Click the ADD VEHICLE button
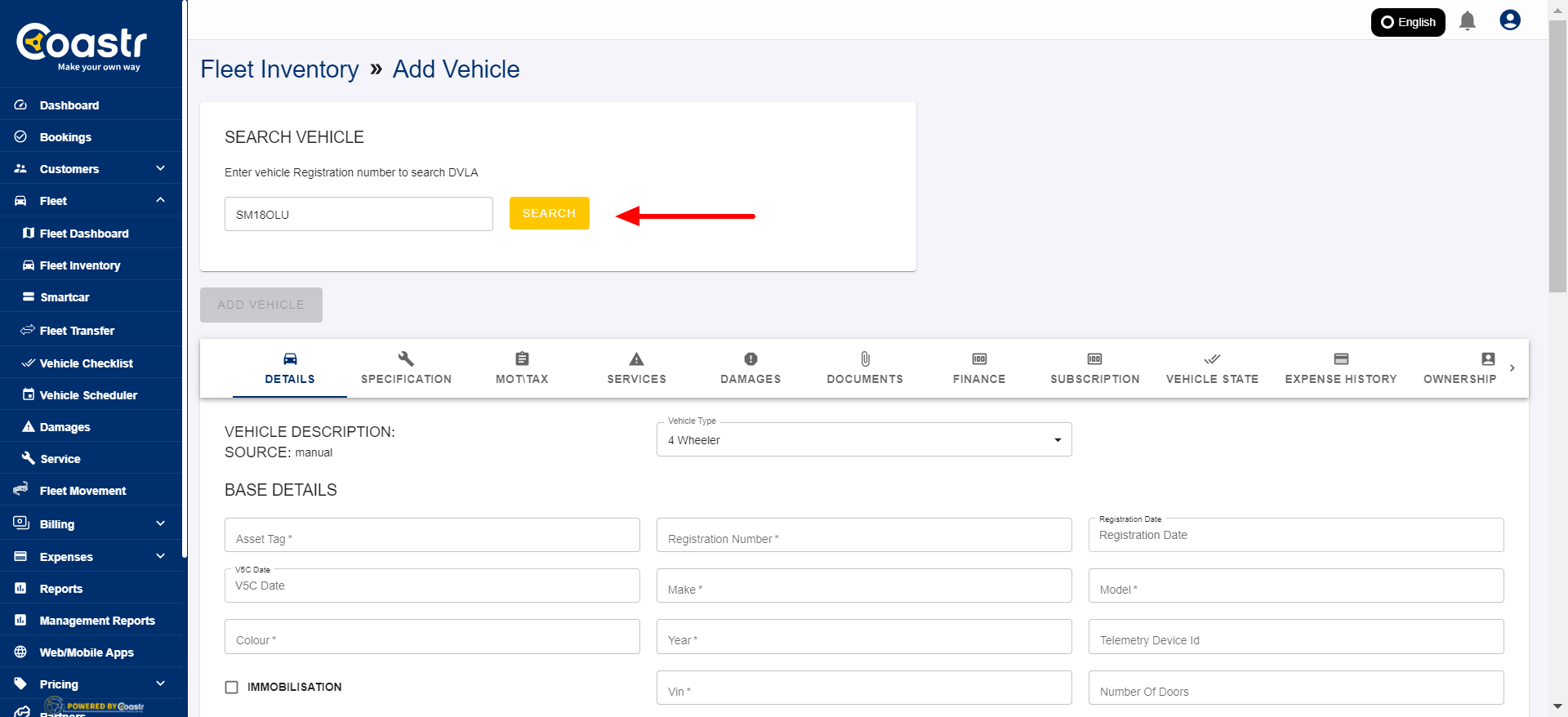The width and height of the screenshot is (1568, 717). pyautogui.click(x=261, y=305)
